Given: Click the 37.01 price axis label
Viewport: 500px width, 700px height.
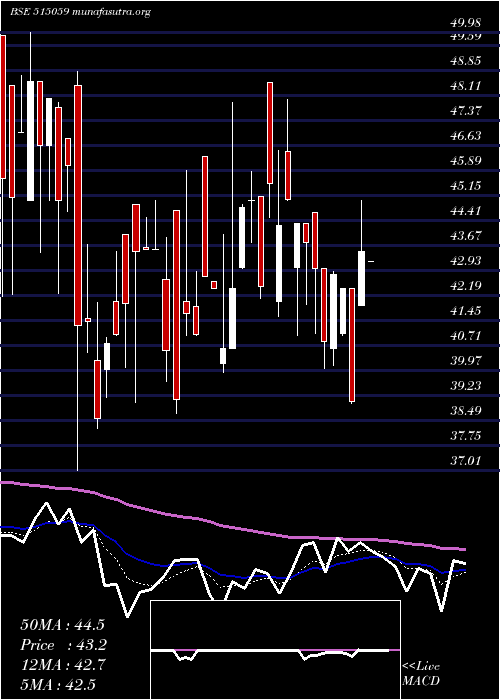Looking at the screenshot, I should (467, 461).
